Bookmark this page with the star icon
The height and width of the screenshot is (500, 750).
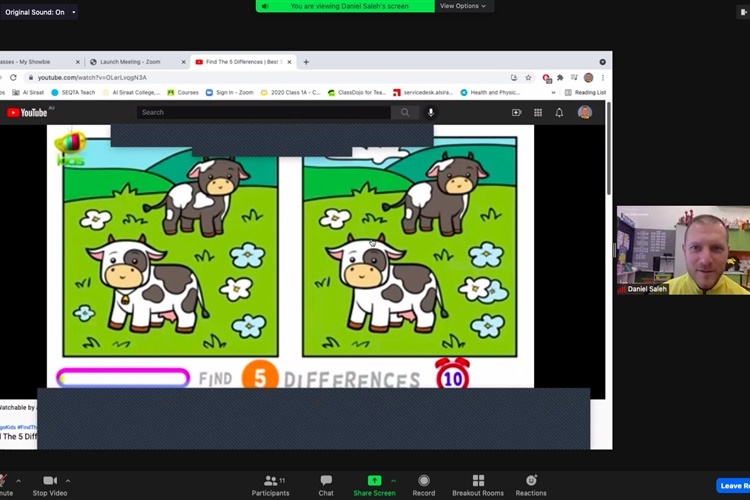tap(528, 78)
